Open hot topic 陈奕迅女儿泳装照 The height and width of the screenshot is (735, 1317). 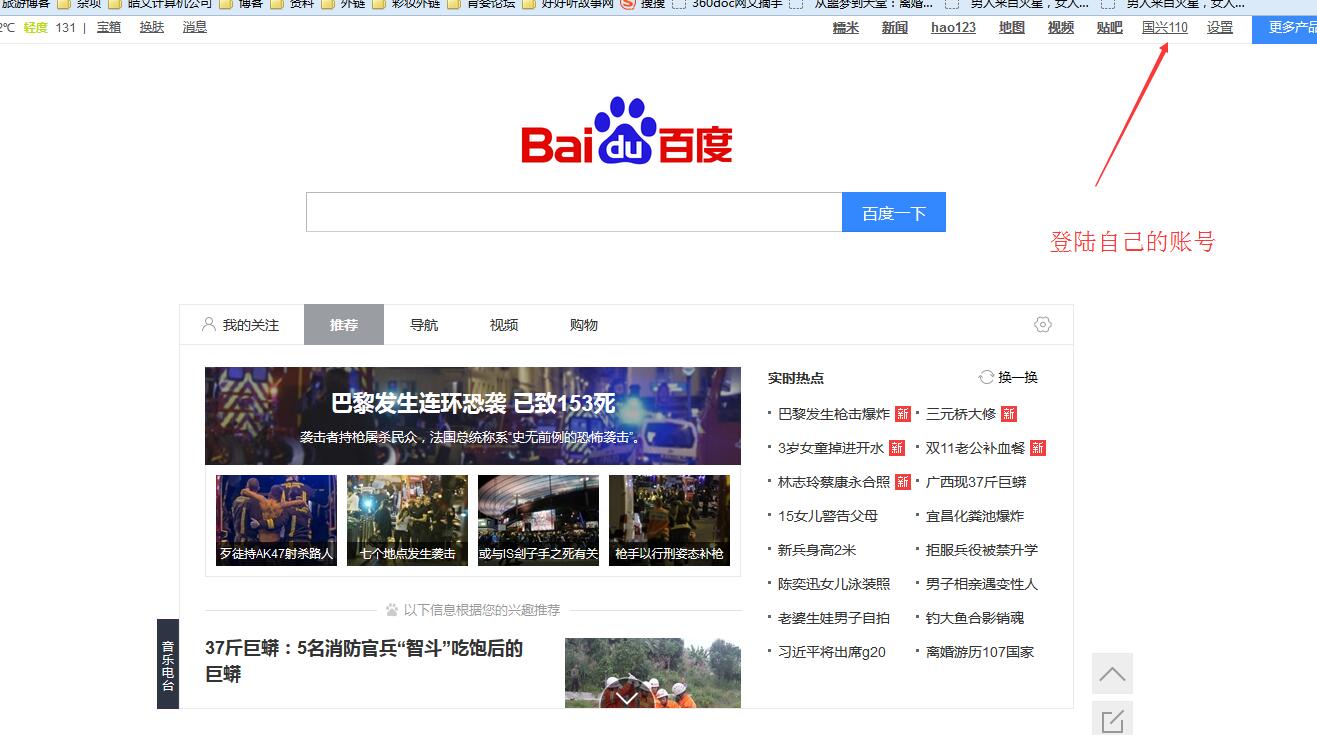point(834,584)
